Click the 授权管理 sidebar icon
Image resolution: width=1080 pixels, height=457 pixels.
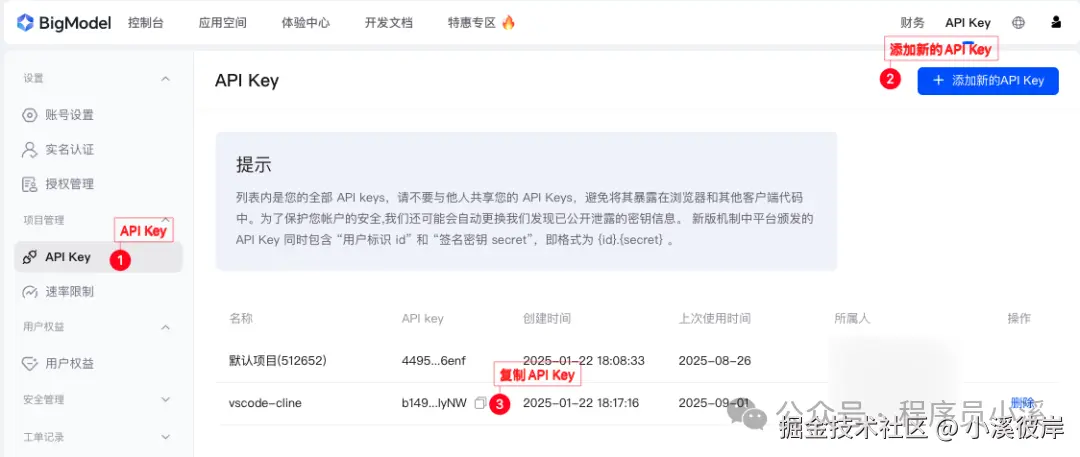(29, 184)
